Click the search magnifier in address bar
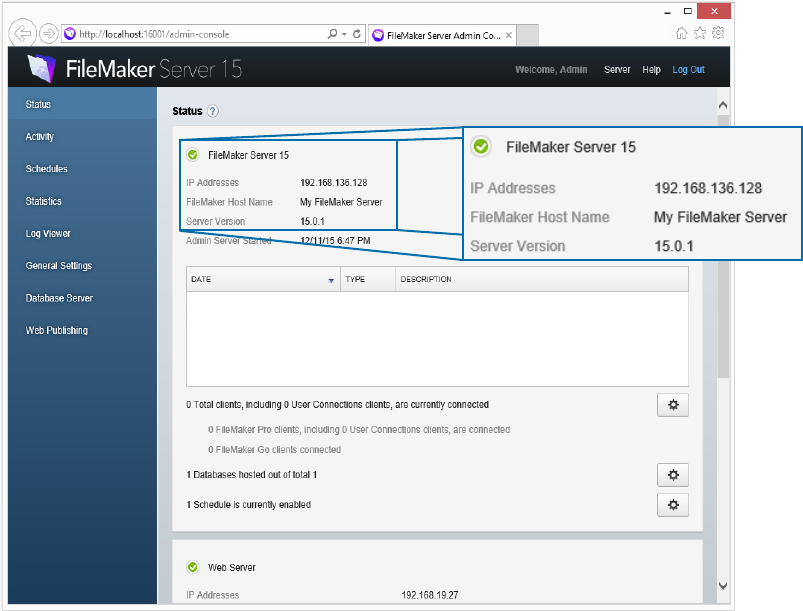Viewport: 803px width, 611px height. (332, 34)
